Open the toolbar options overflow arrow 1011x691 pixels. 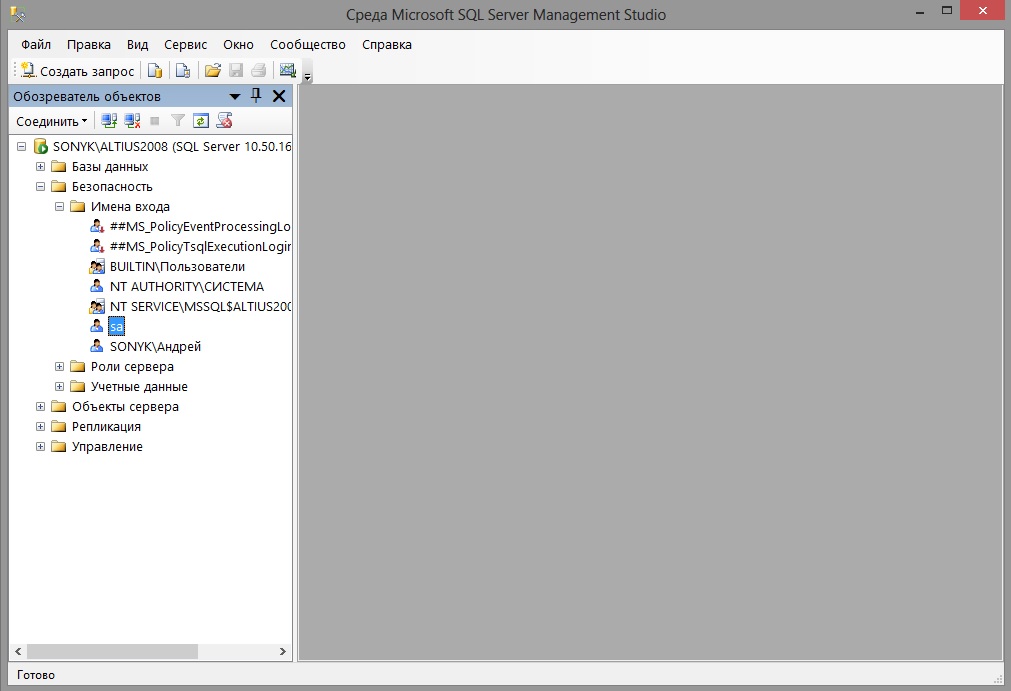(308, 77)
